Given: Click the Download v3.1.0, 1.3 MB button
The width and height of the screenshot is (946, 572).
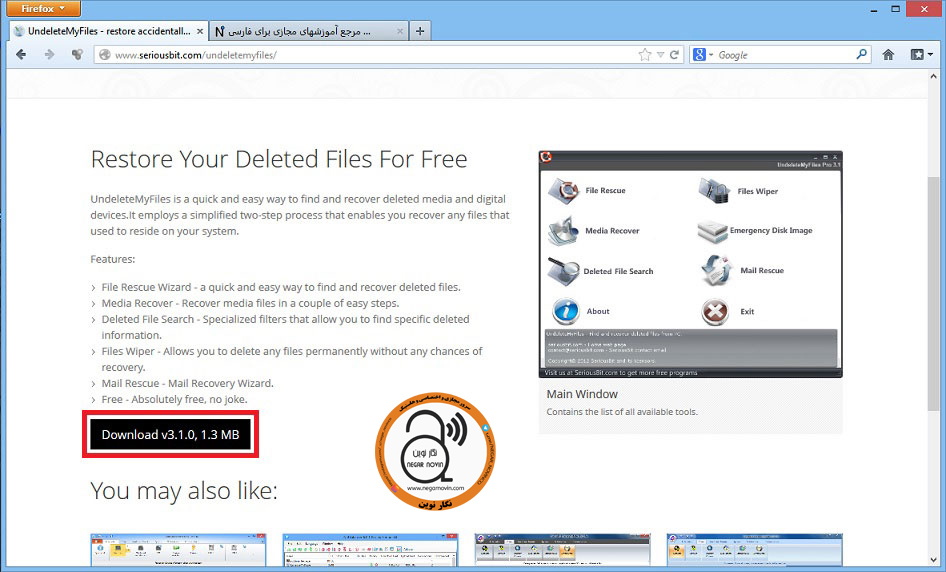Looking at the screenshot, I should [171, 434].
